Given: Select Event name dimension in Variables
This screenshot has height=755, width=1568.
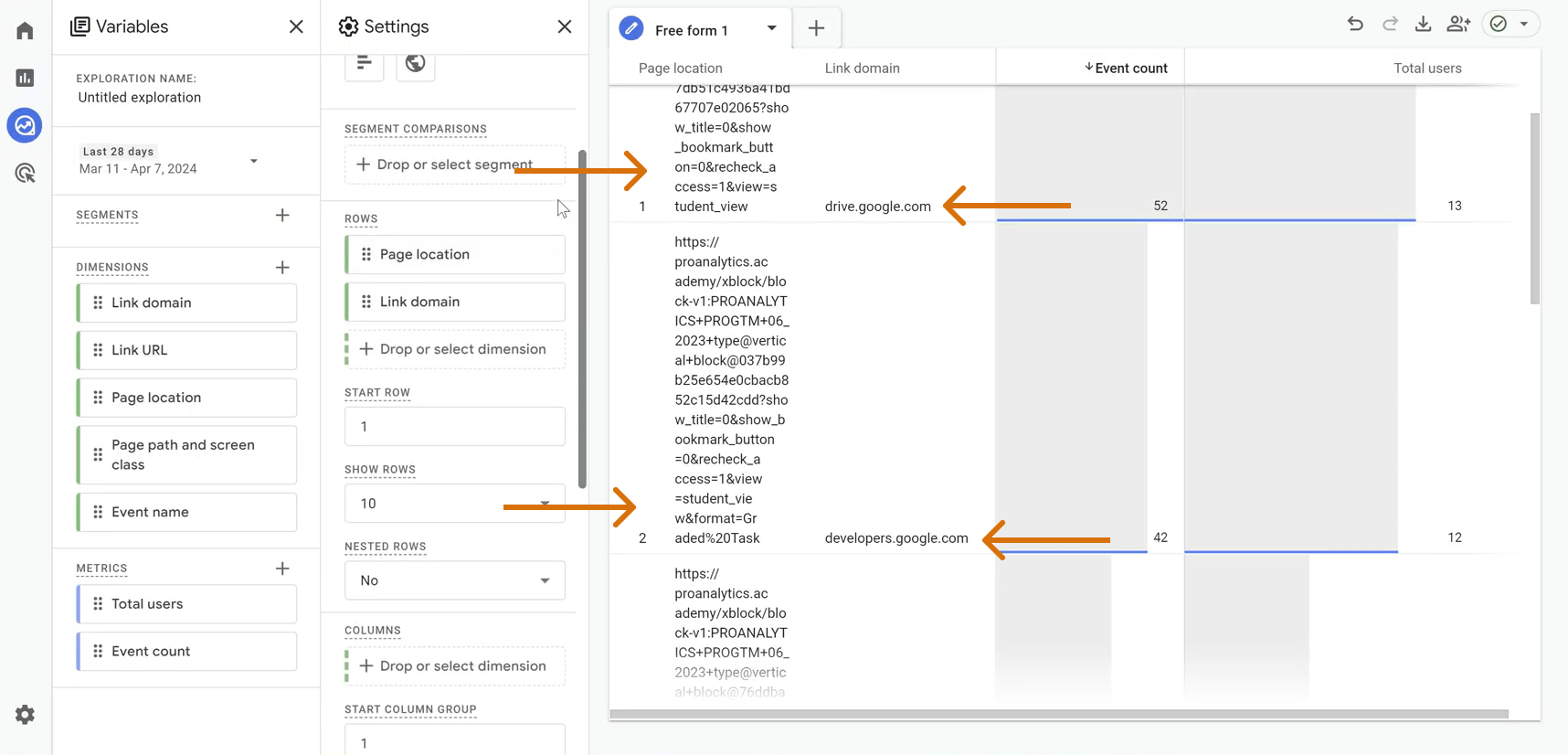Looking at the screenshot, I should 187,512.
